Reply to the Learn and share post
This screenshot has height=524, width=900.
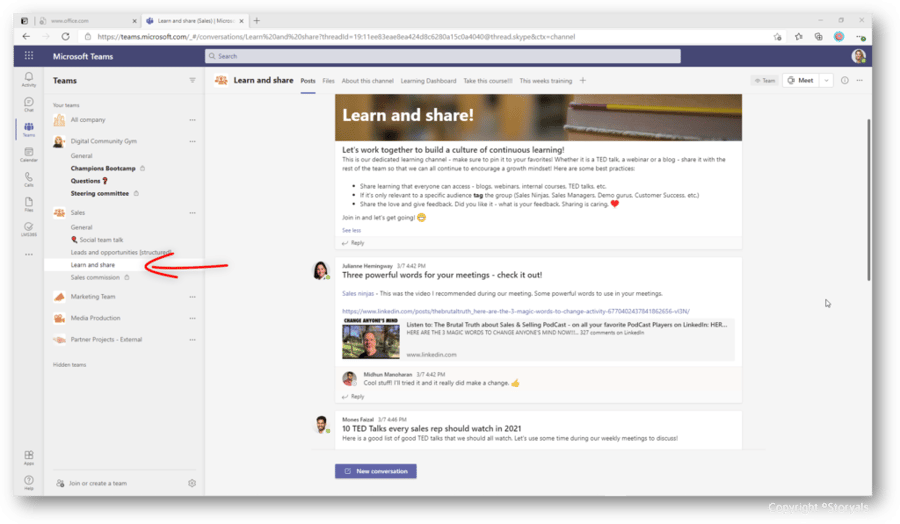tap(353, 243)
